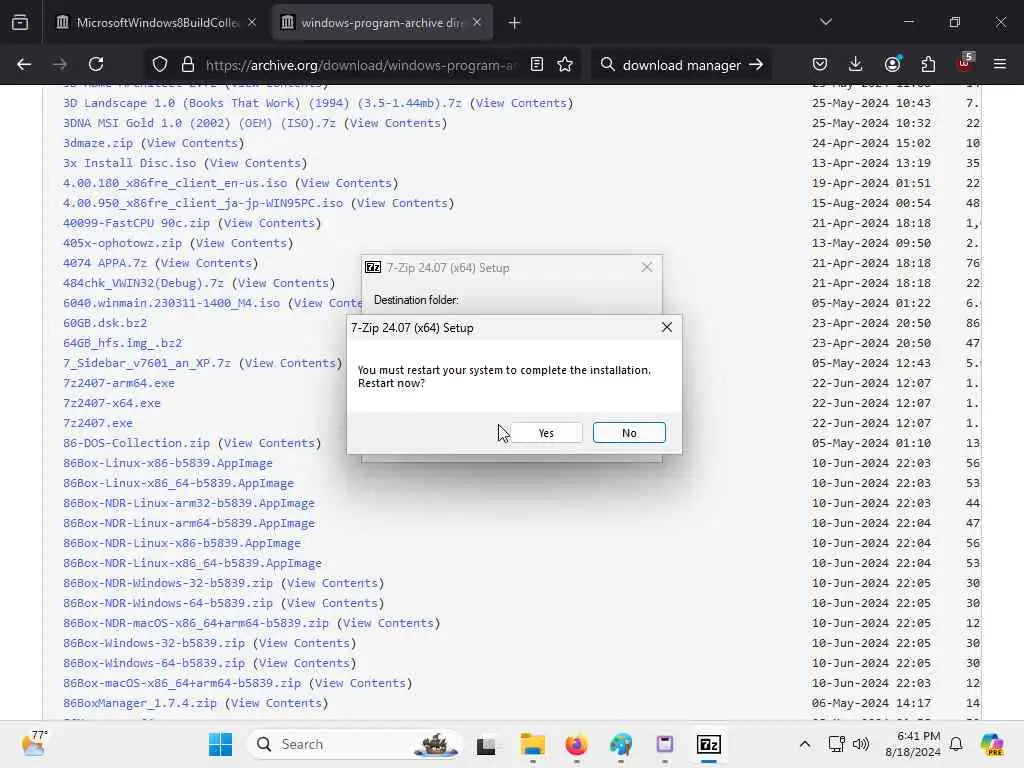
Task: Open 3dmaze.zip download link
Action: pyautogui.click(x=98, y=143)
